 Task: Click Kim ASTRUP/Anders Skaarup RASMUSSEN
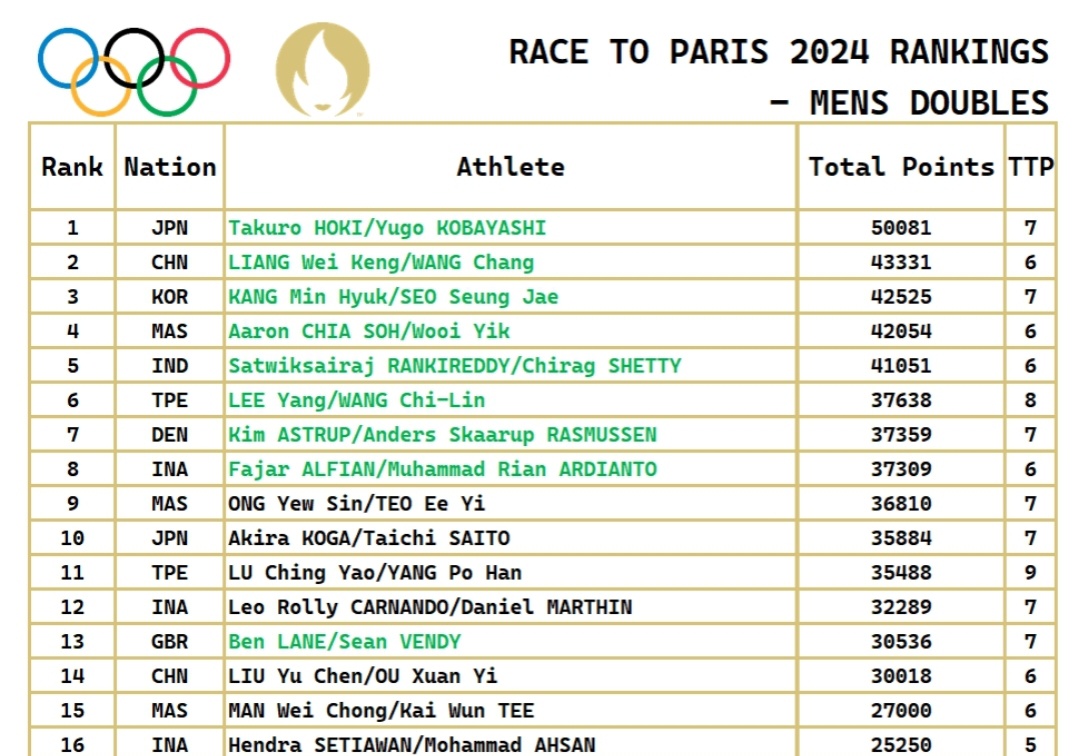(443, 434)
